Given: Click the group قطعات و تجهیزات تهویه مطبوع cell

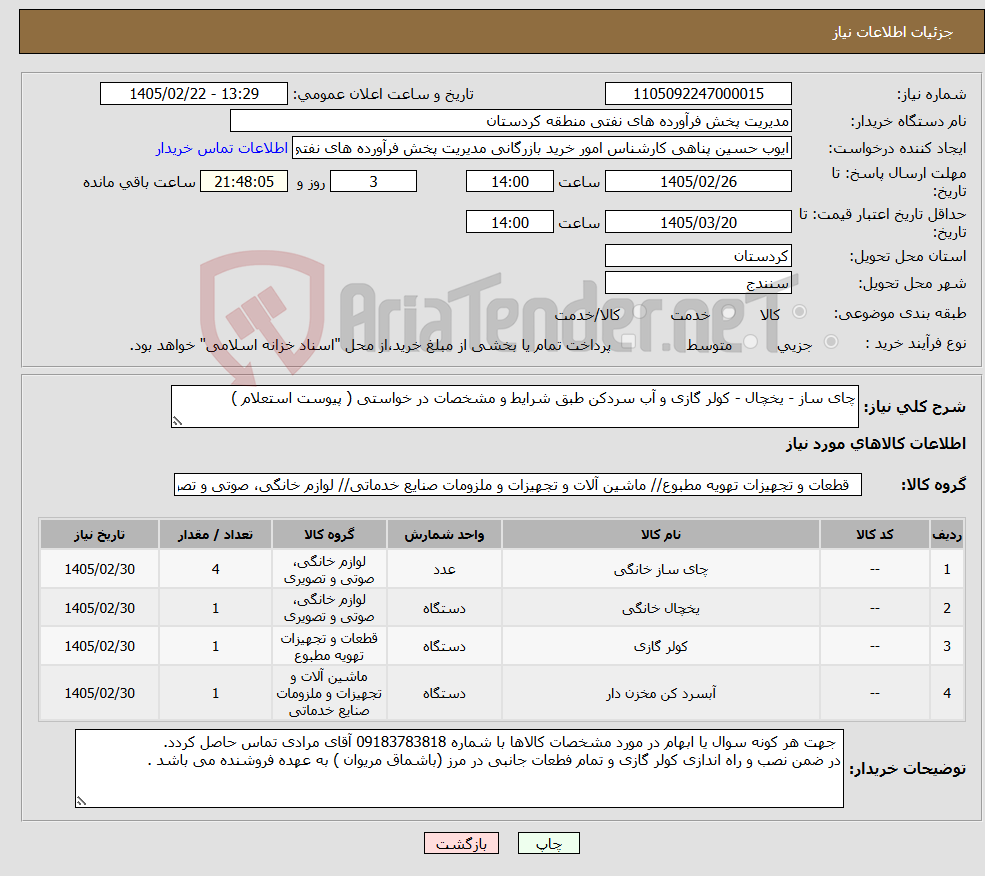Looking at the screenshot, I should 329,646.
